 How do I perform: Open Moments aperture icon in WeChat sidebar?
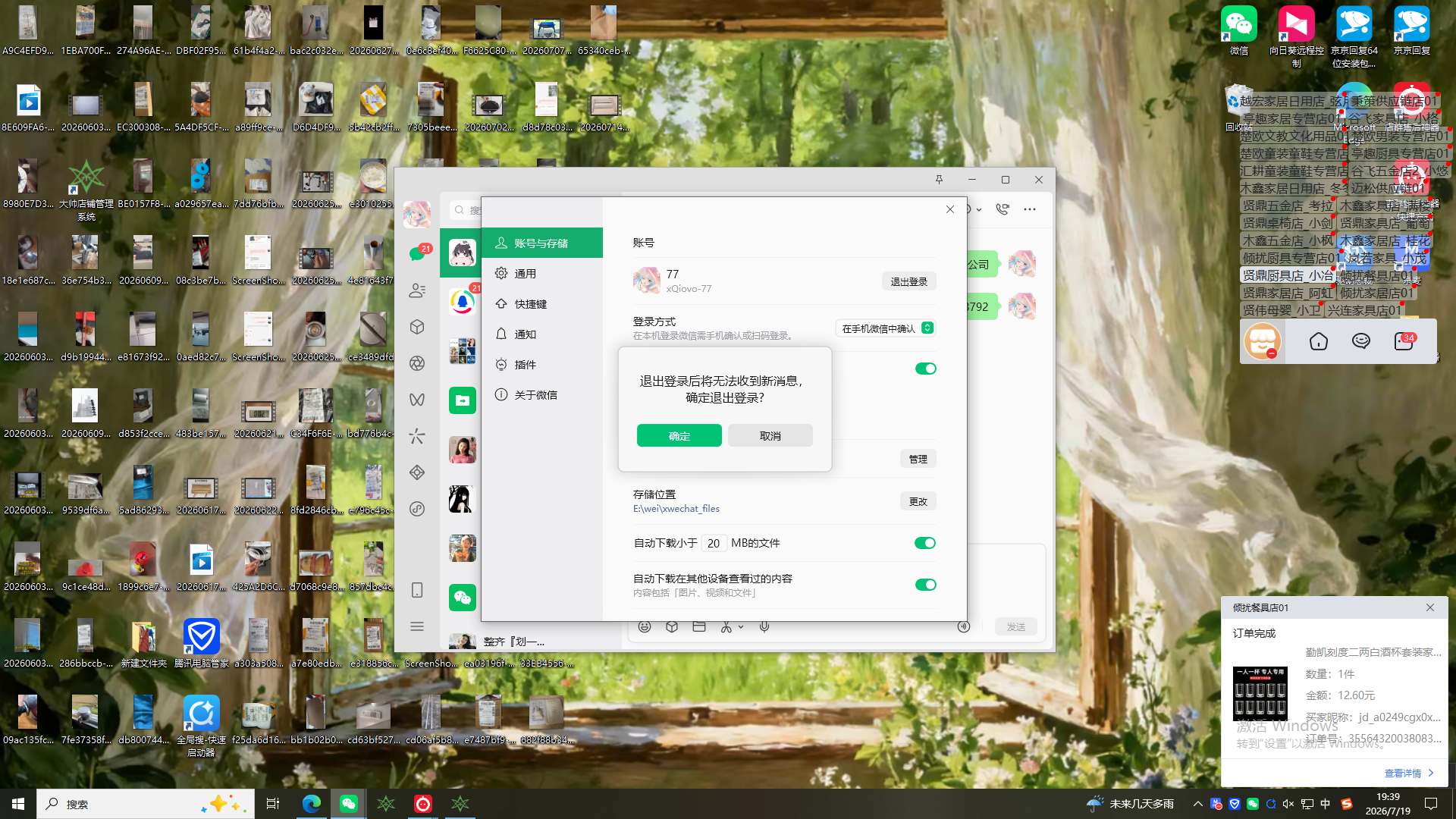[417, 363]
